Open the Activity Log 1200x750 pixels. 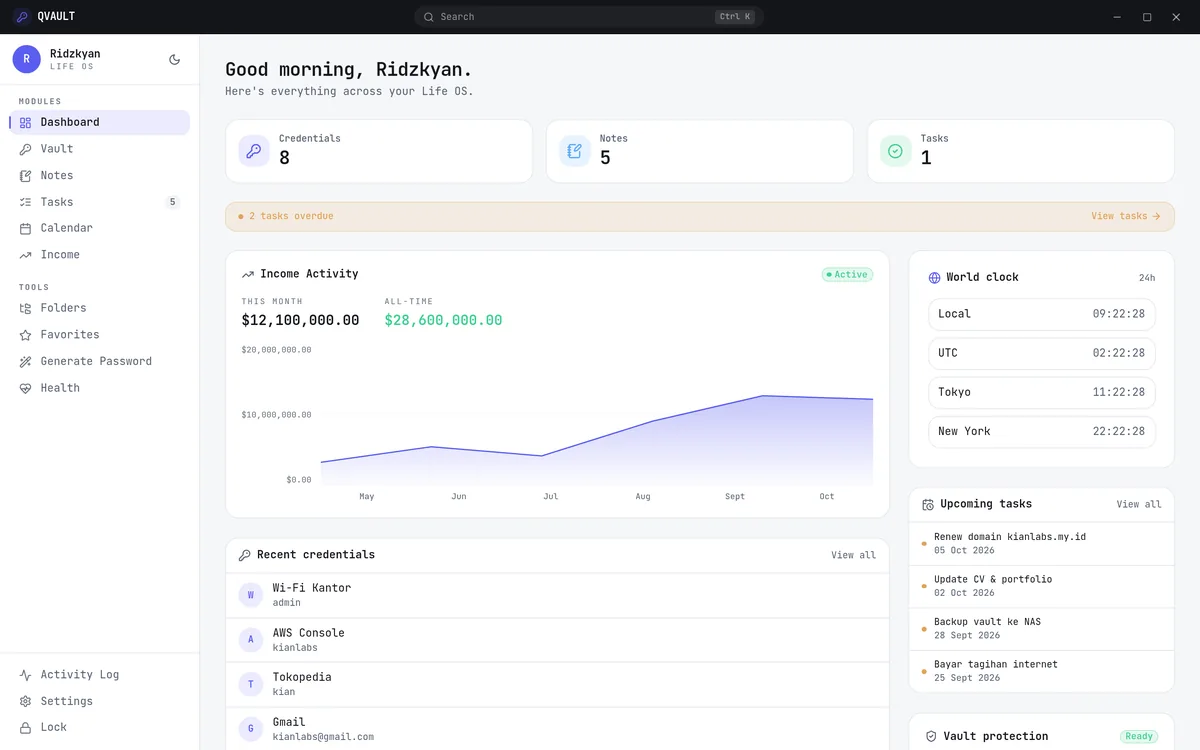click(x=99, y=675)
